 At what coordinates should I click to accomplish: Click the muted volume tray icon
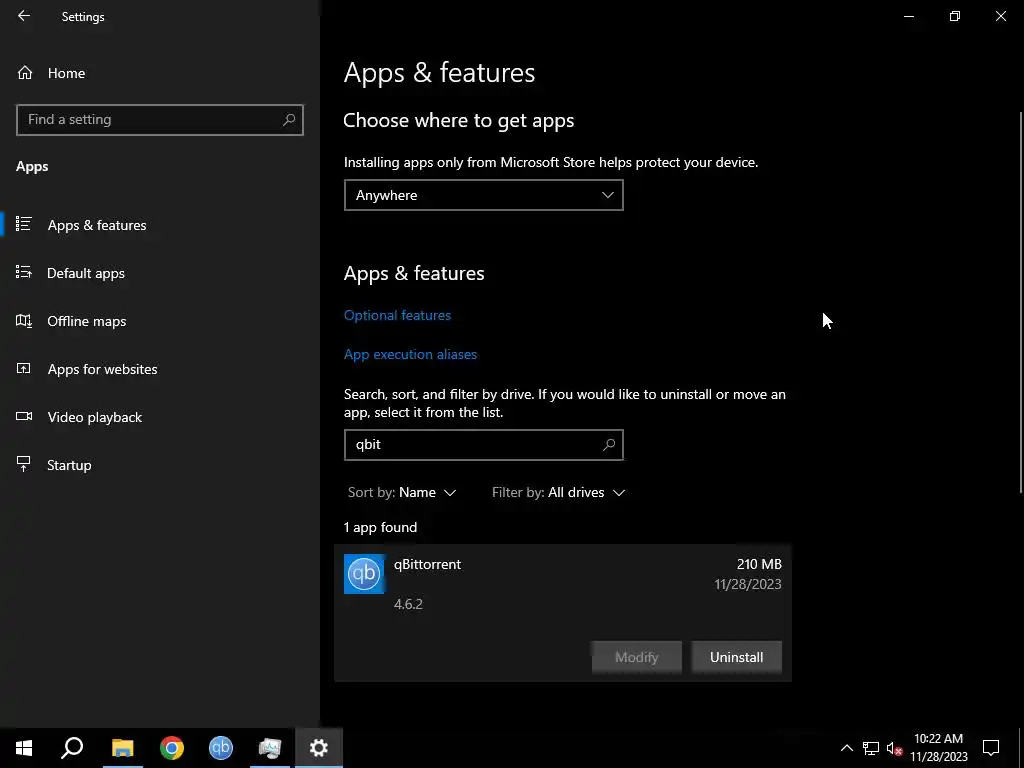pyautogui.click(x=894, y=748)
